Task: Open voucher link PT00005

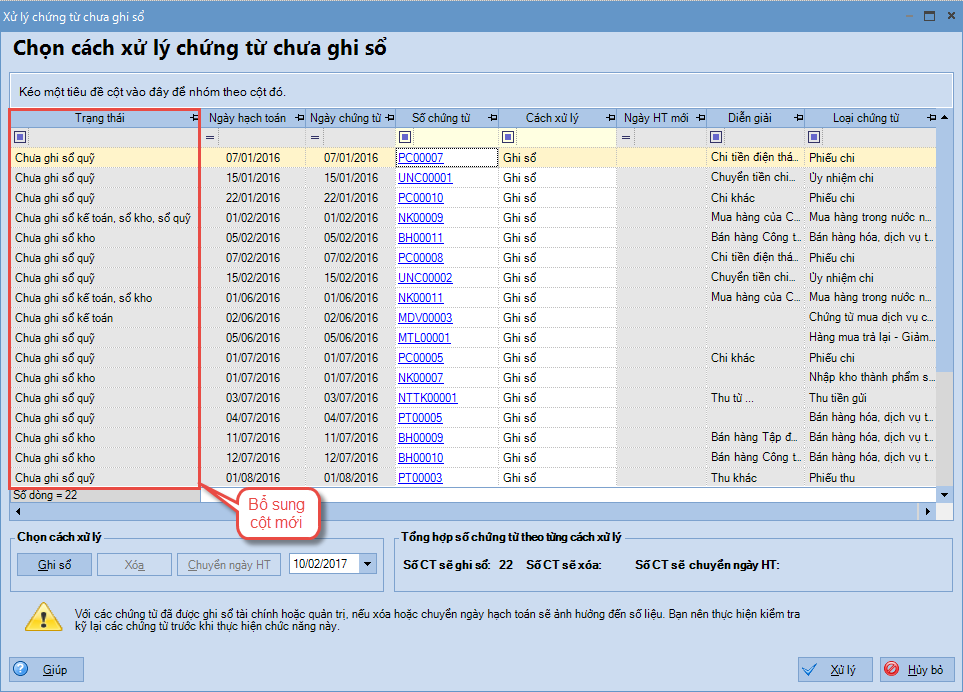Action: 420,418
